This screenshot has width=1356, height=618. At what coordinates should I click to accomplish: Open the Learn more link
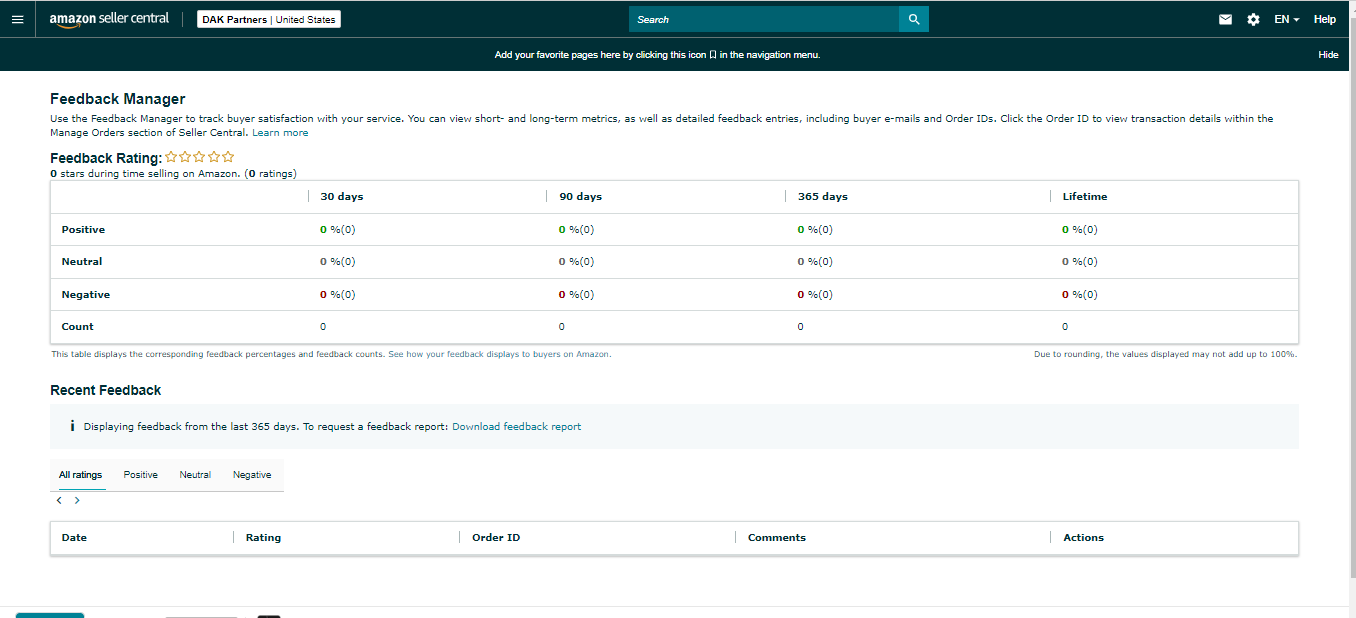tap(280, 133)
